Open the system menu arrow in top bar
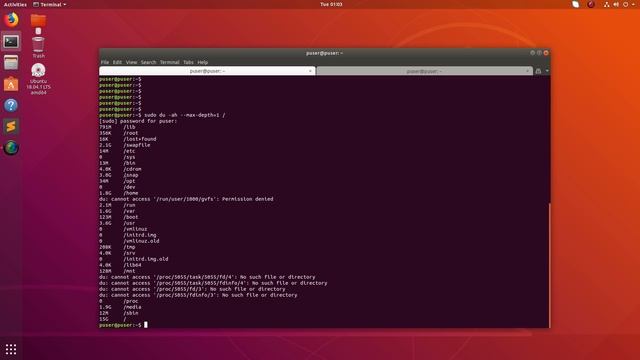Image resolution: width=640 pixels, height=360 pixels. tap(633, 4)
